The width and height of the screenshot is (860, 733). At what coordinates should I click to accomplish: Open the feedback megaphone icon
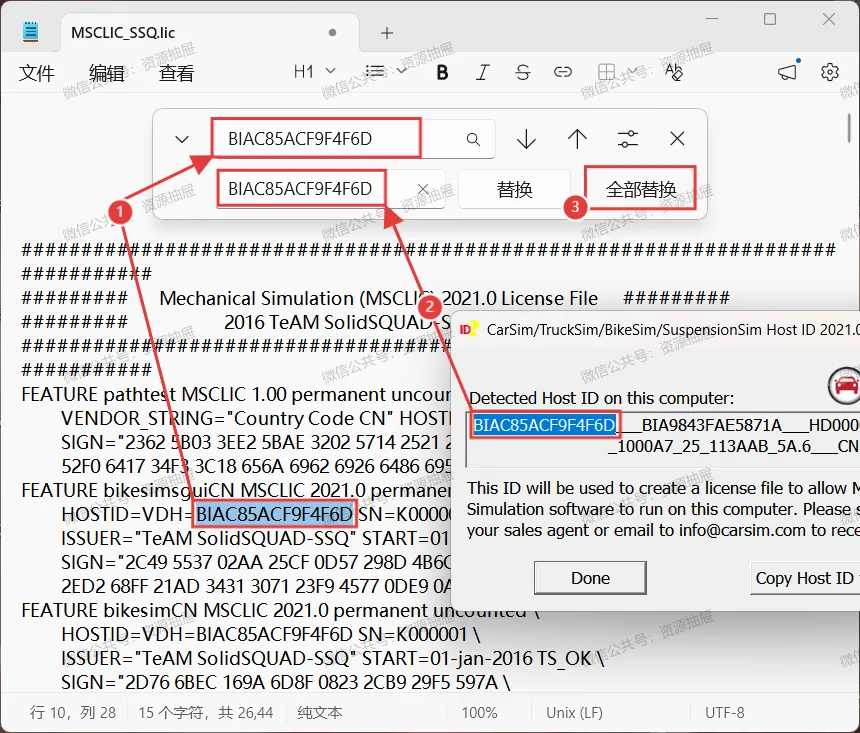coord(788,72)
